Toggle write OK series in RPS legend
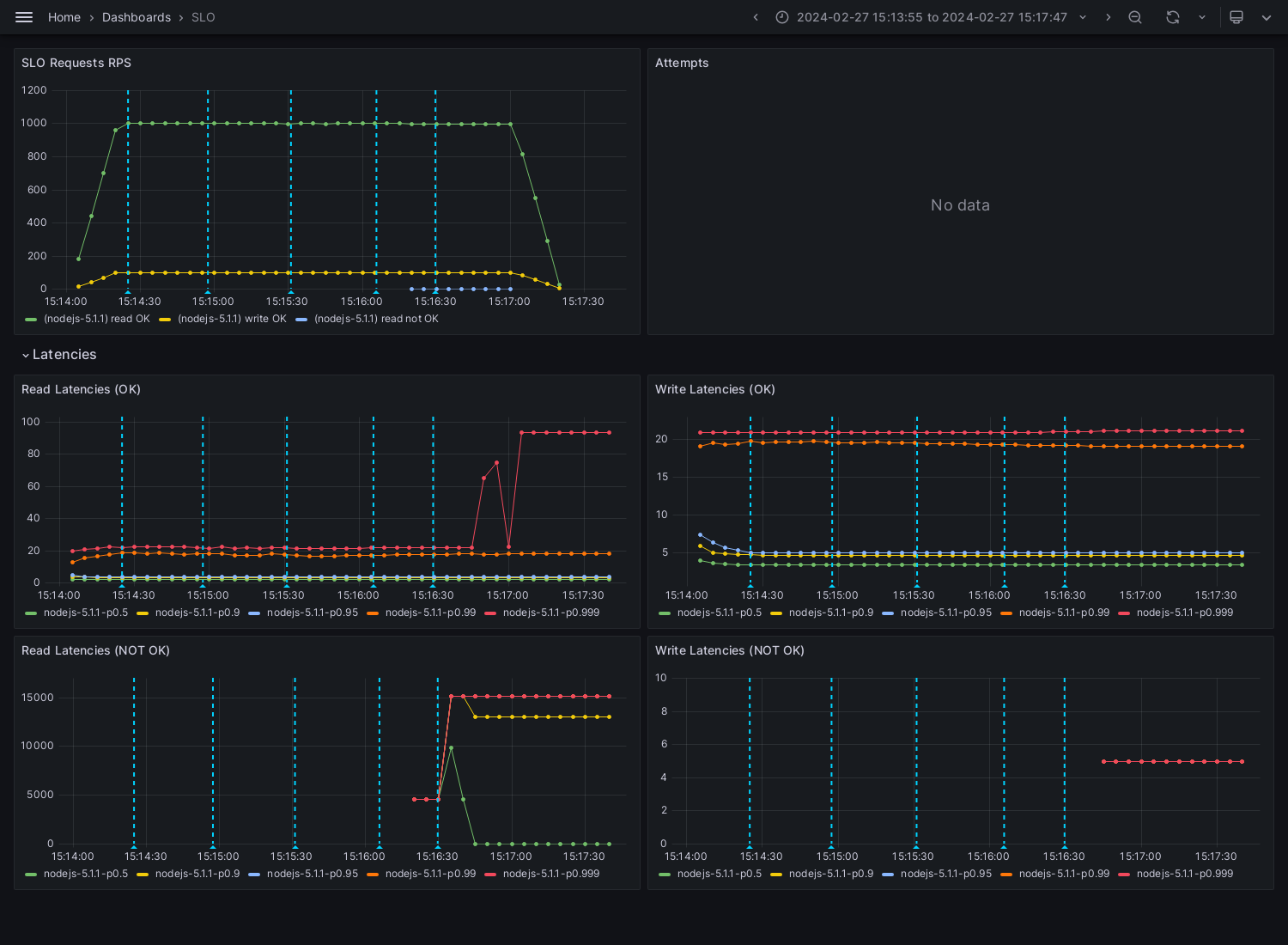The width and height of the screenshot is (1288, 945). point(232,319)
